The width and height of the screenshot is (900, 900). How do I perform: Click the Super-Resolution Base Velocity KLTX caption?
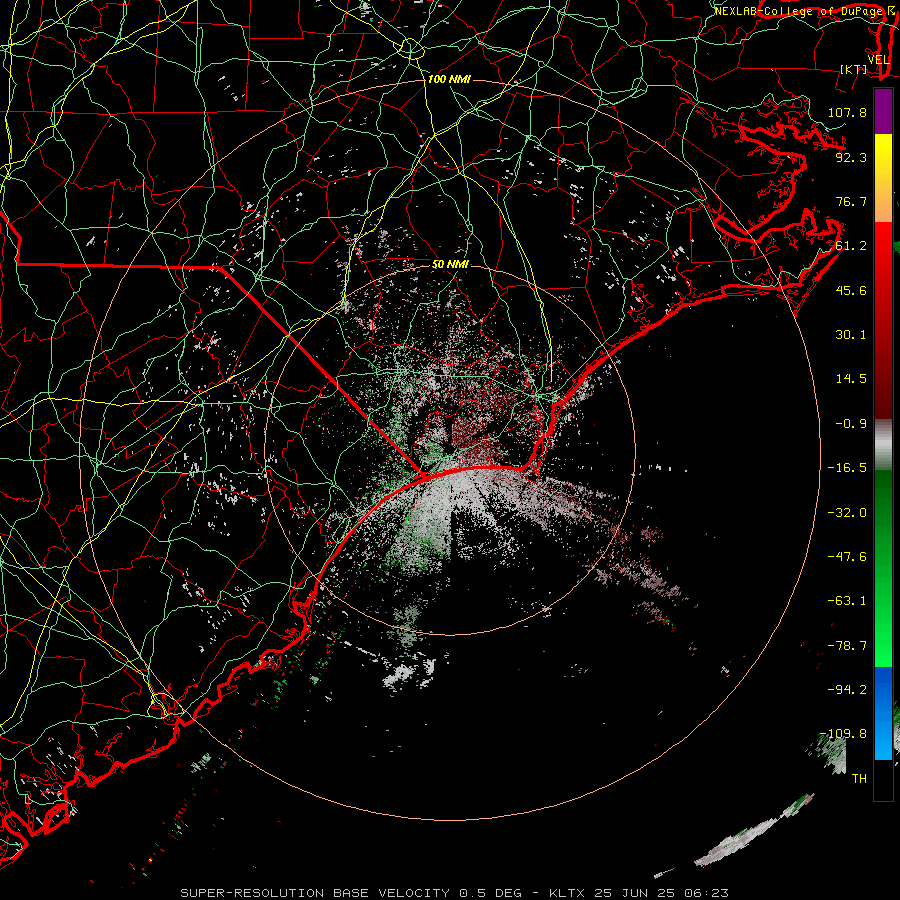pyautogui.click(x=455, y=893)
